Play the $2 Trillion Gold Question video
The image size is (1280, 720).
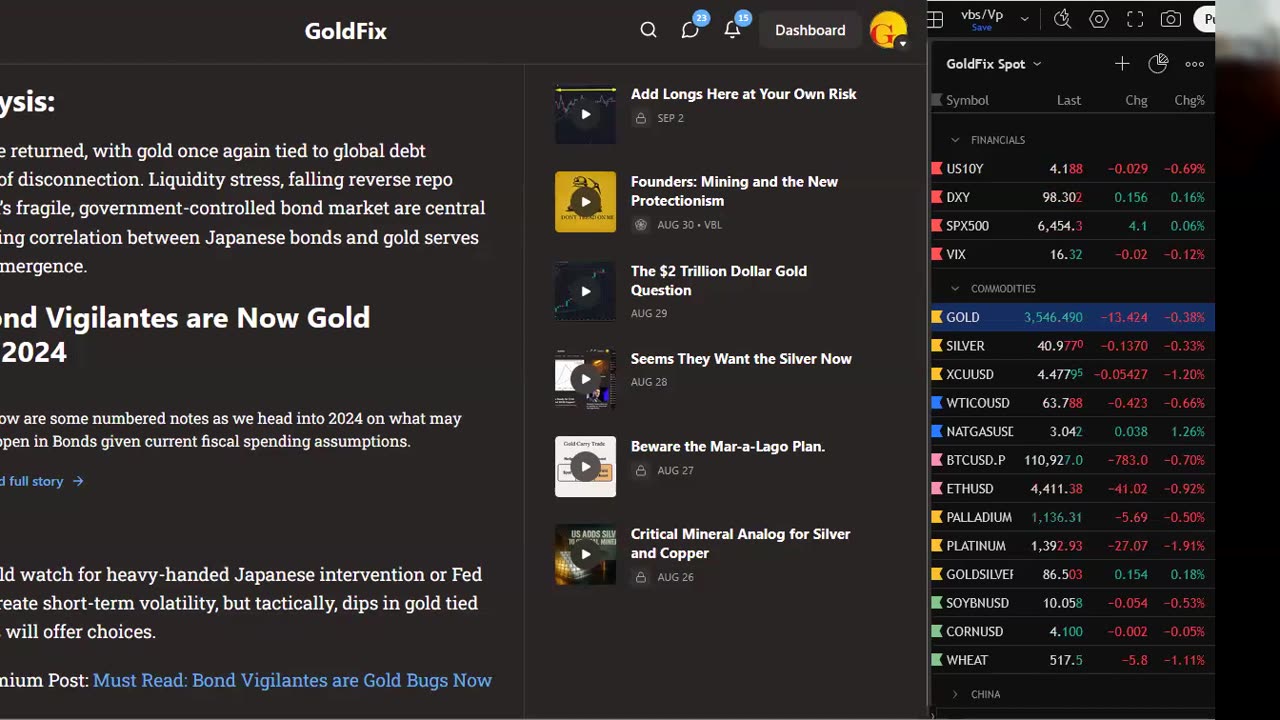(585, 291)
